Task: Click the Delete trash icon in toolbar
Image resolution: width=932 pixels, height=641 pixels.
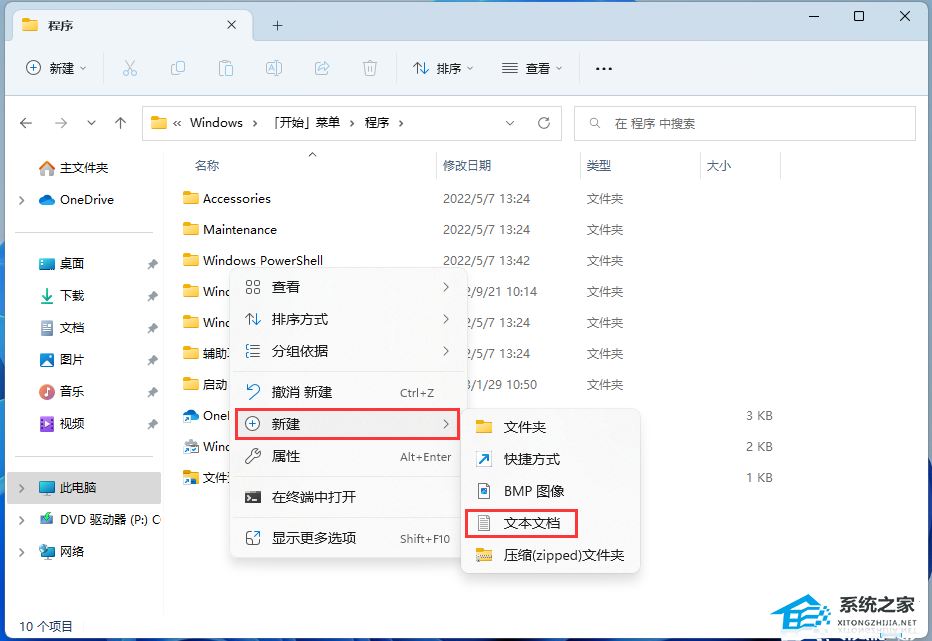Action: (x=370, y=68)
